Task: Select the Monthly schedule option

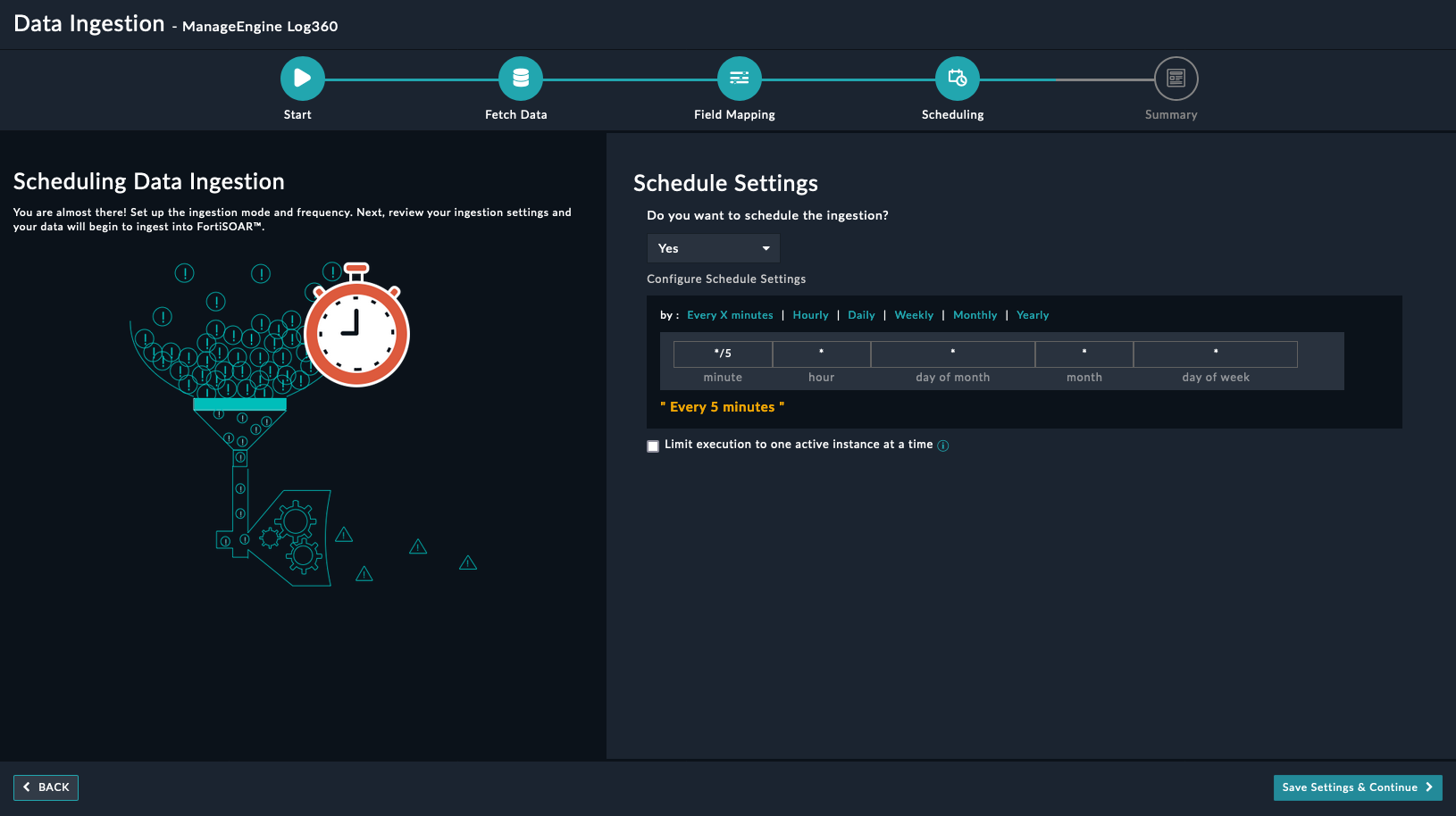Action: [x=975, y=314]
